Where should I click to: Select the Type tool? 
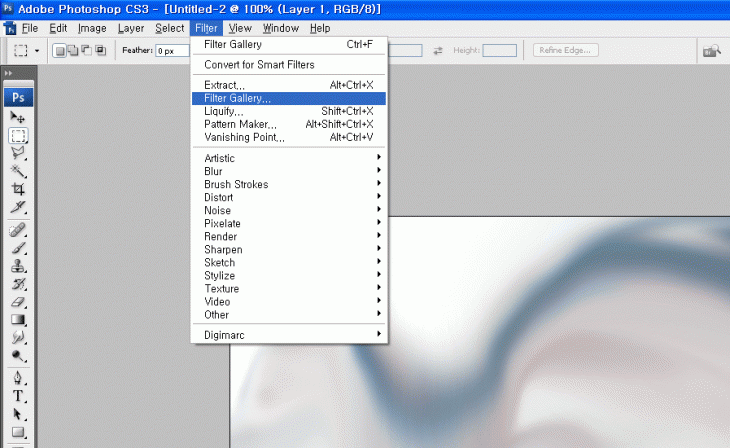[x=18, y=396]
